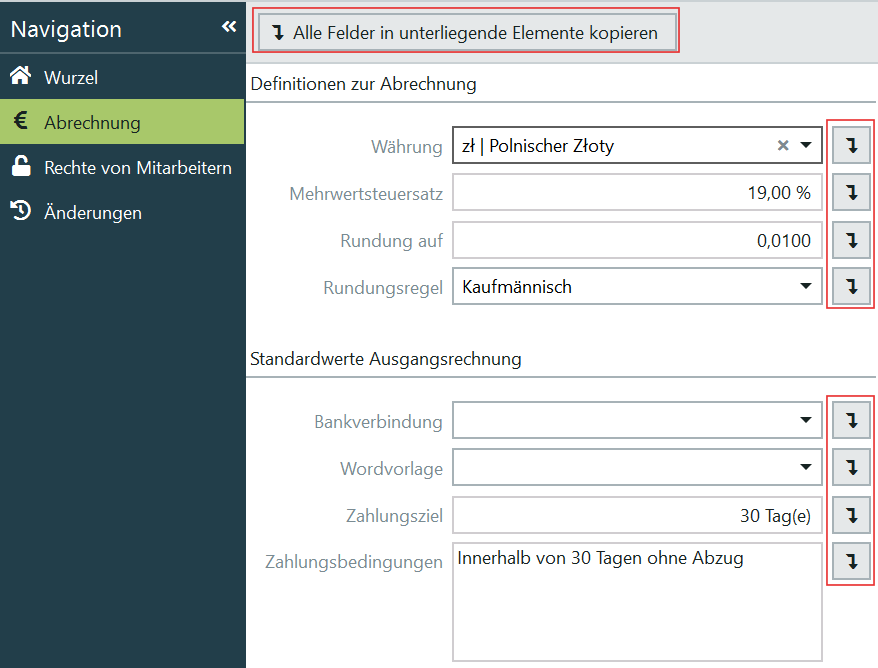Image resolution: width=878 pixels, height=668 pixels.
Task: Copy Zahlungsziel to underlying elements
Action: point(851,515)
